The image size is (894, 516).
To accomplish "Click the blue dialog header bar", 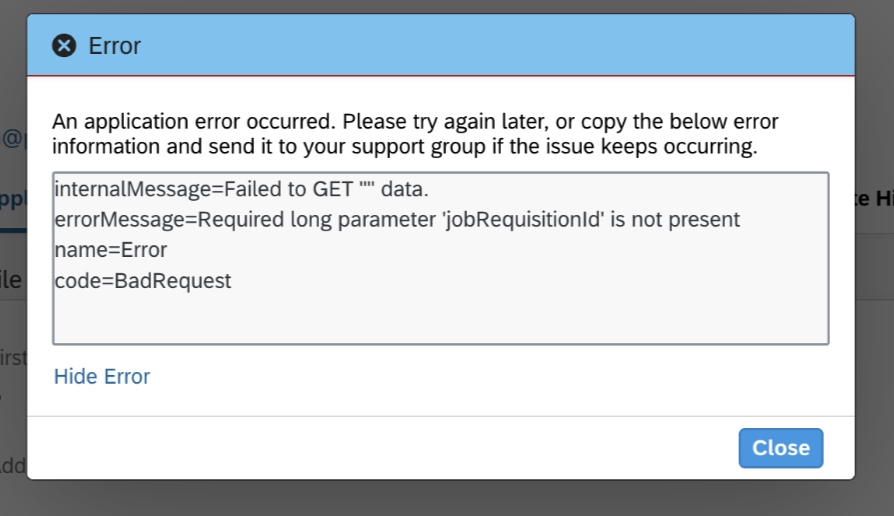I will [441, 44].
